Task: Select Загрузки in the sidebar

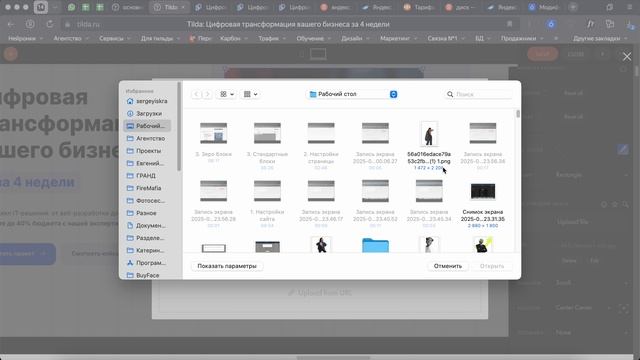Action: 147,113
